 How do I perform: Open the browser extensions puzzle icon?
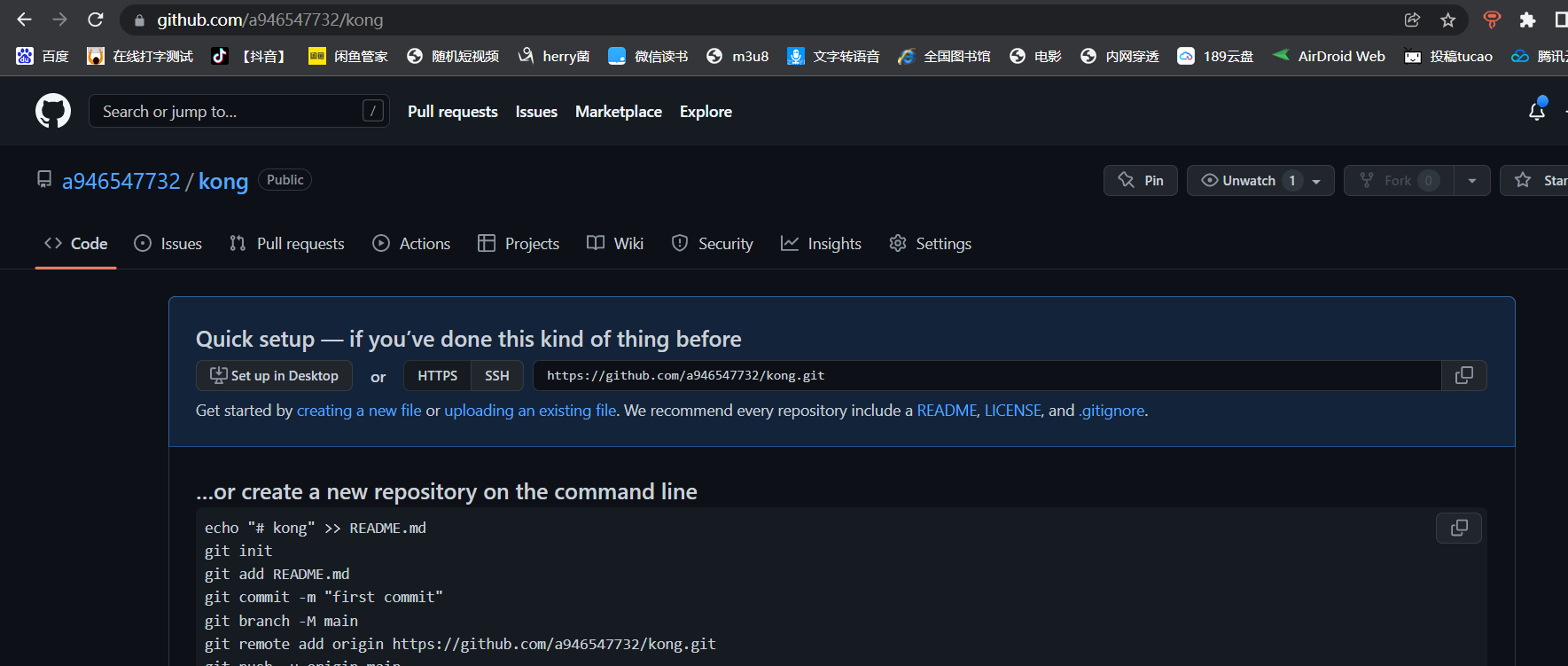pos(1527,20)
